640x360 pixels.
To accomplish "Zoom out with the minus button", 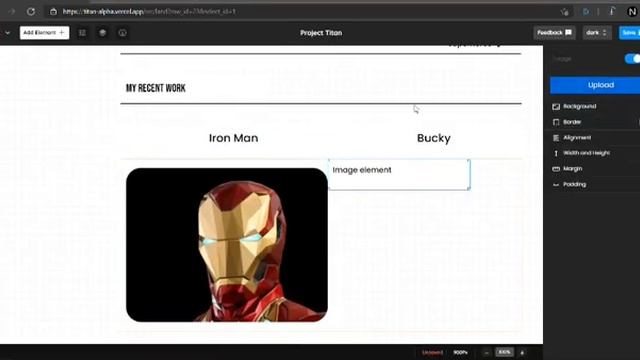I will pyautogui.click(x=487, y=353).
